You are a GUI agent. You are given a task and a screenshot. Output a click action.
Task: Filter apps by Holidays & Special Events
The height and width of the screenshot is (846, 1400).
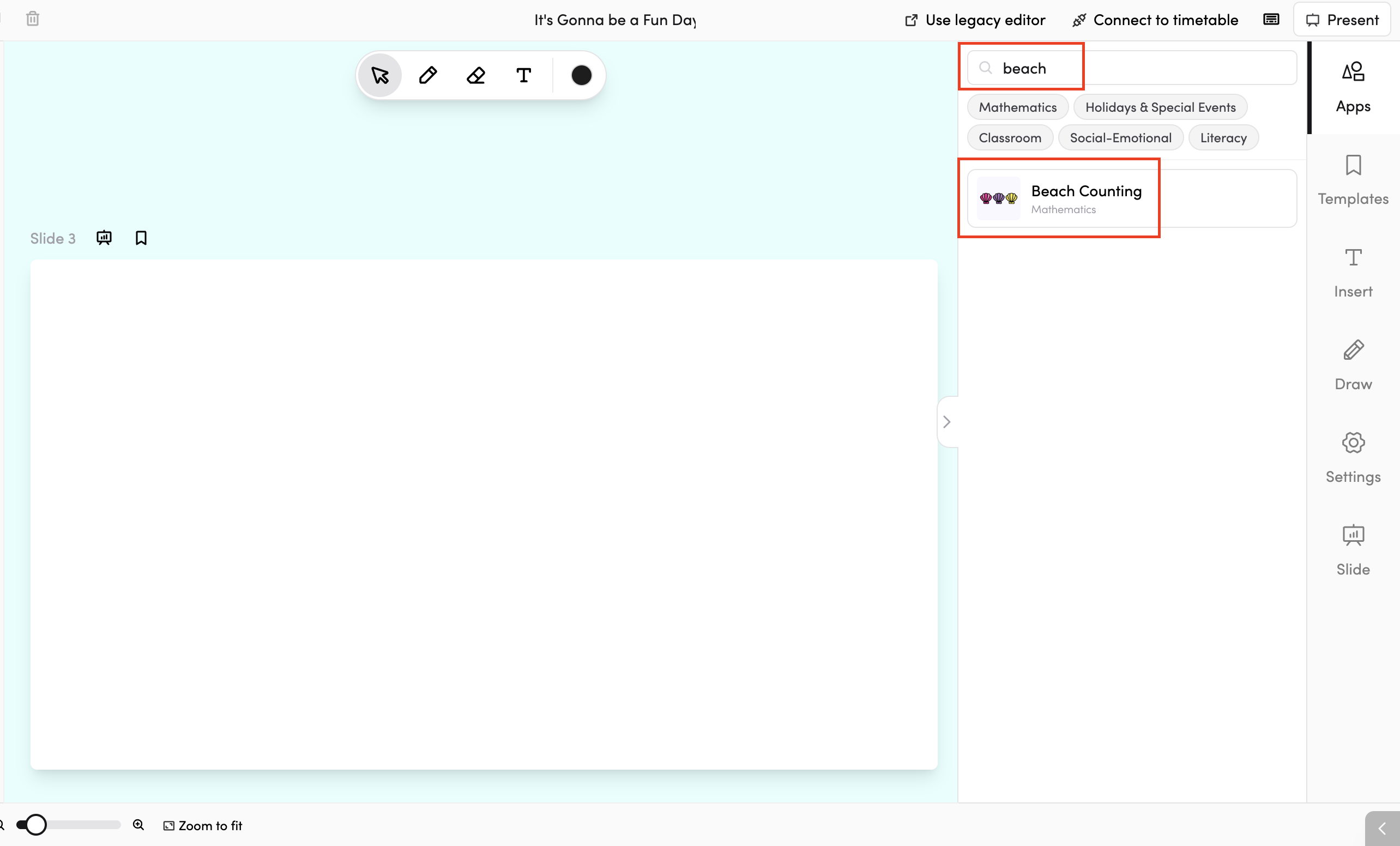(x=1160, y=107)
